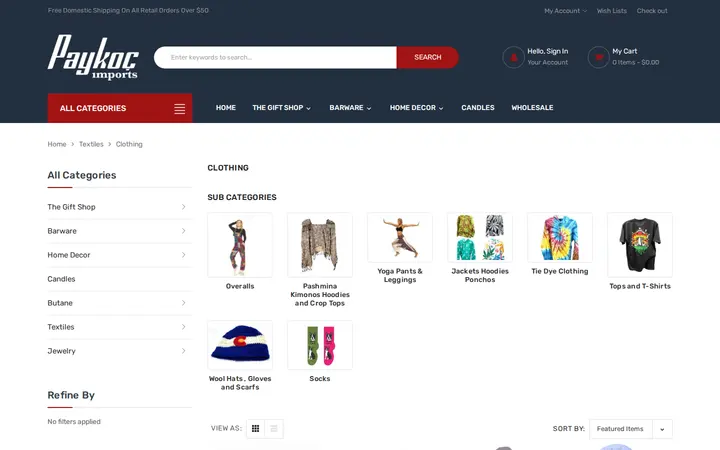Select Barware in the sidebar
Image resolution: width=720 pixels, height=450 pixels.
(62, 231)
